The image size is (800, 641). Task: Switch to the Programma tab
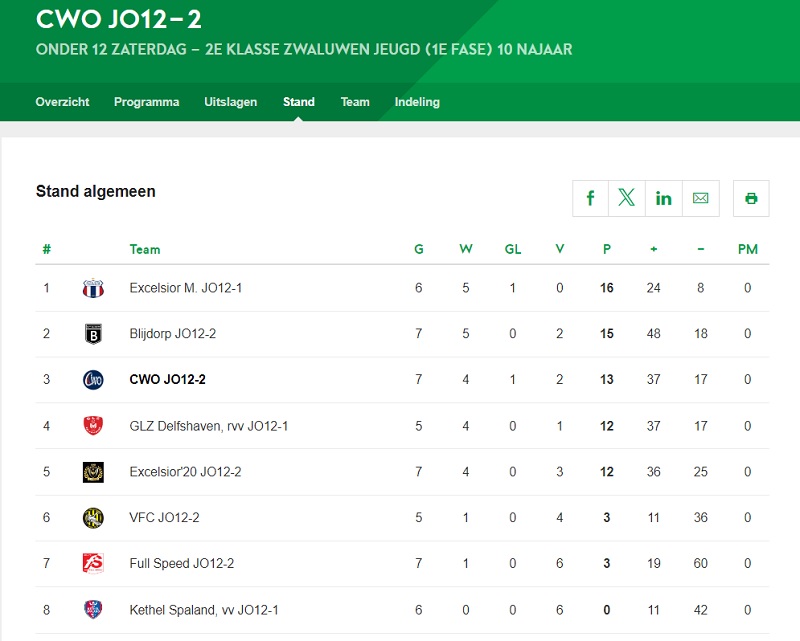coord(147,102)
